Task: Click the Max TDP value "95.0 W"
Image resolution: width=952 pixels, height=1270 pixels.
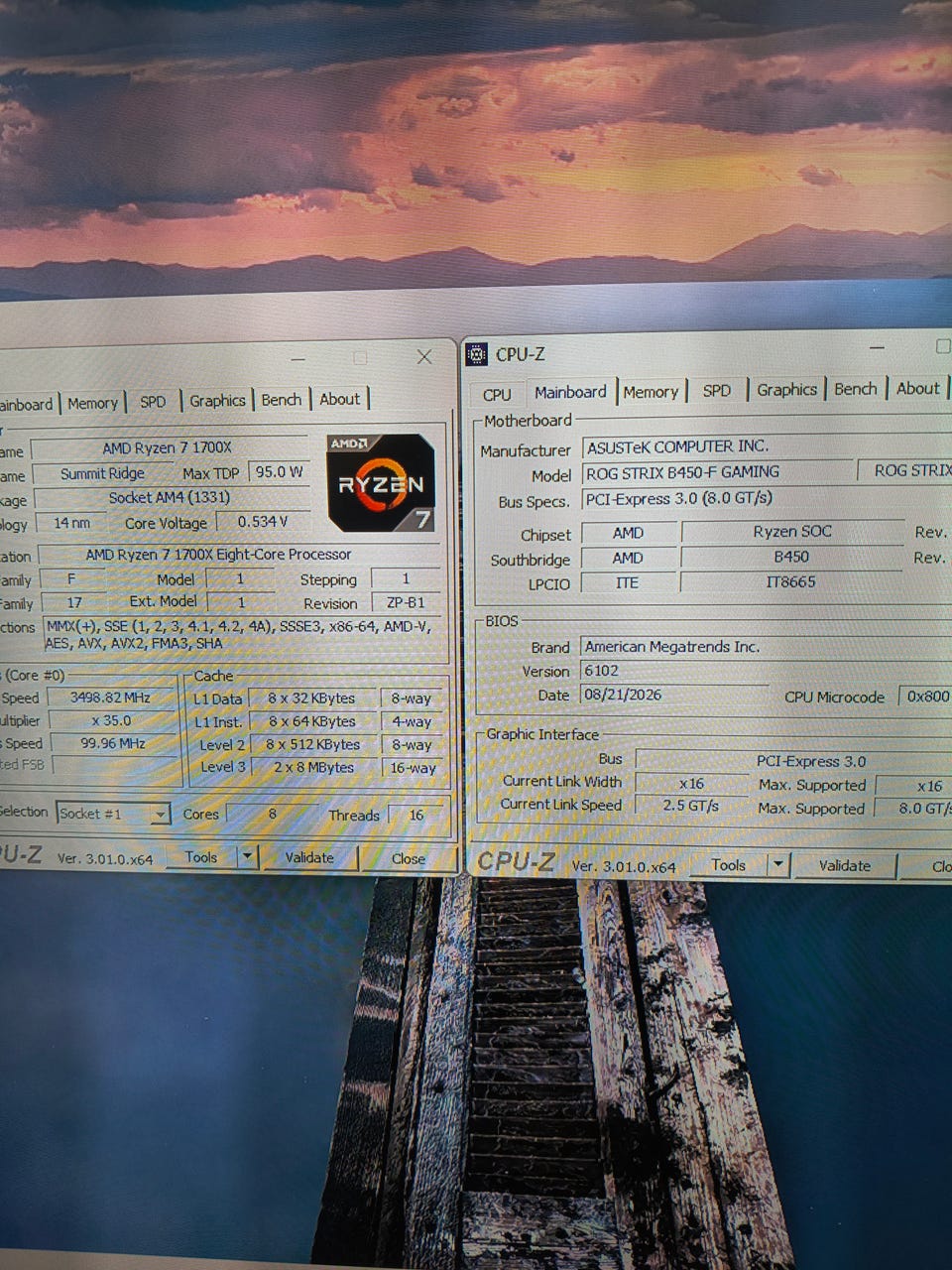Action: (x=279, y=472)
